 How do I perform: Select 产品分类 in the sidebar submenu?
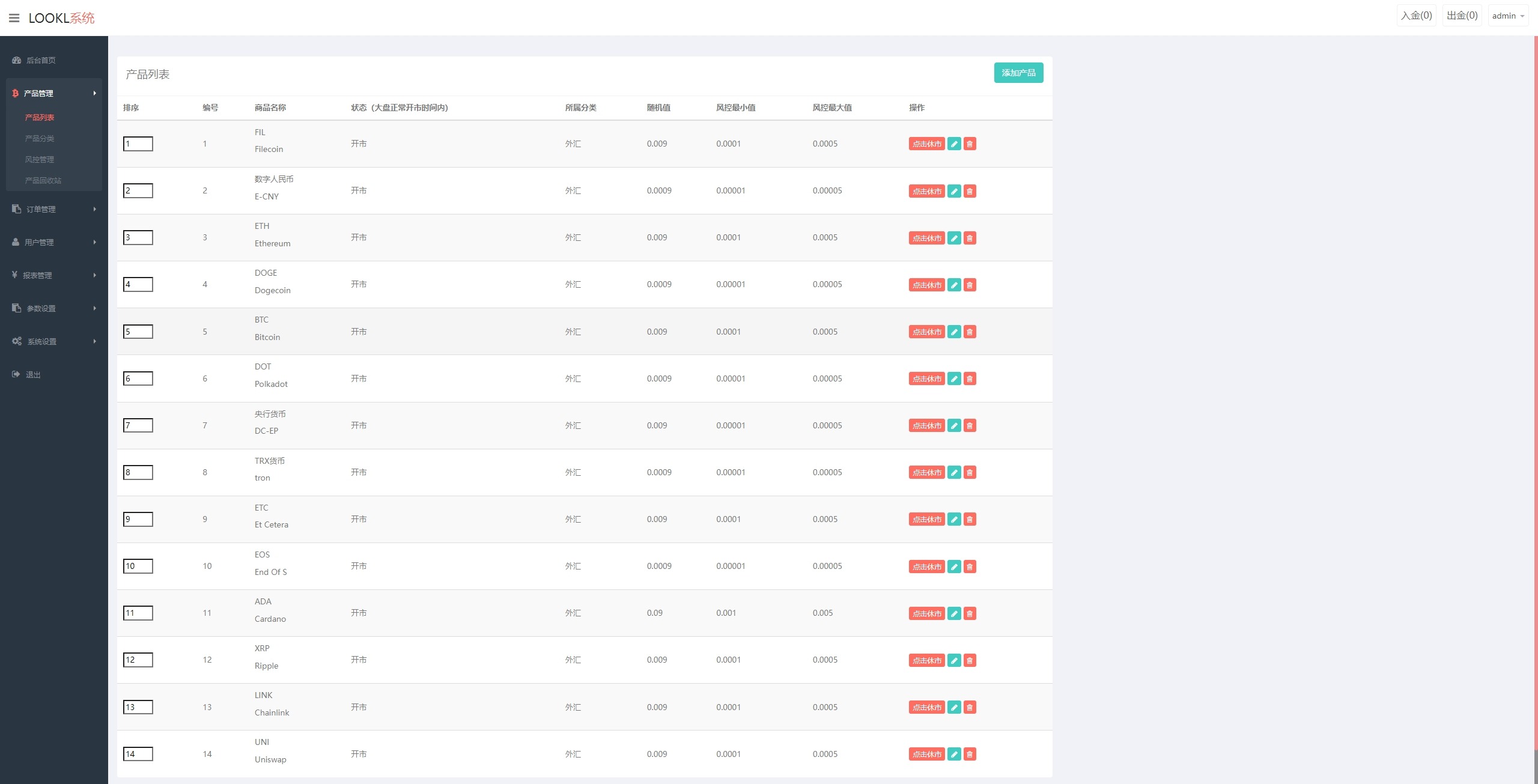pos(40,138)
